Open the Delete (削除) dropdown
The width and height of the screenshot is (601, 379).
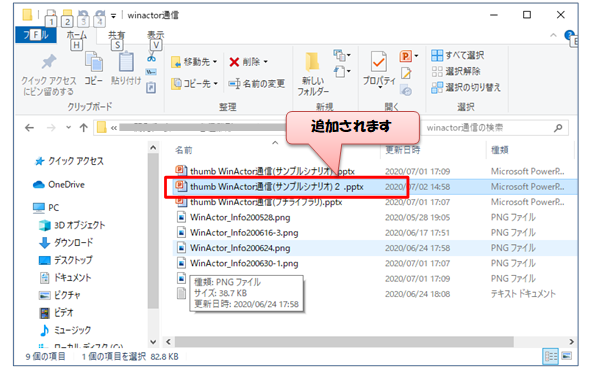[x=248, y=62]
